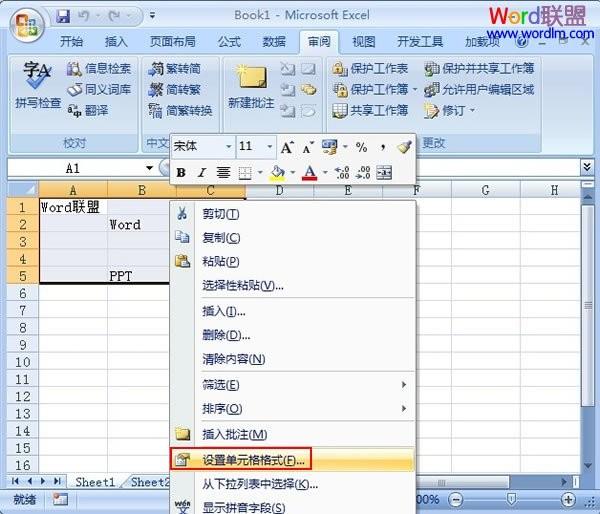The image size is (600, 514).
Task: Apply comma style from mini toolbar
Action: pyautogui.click(x=383, y=147)
